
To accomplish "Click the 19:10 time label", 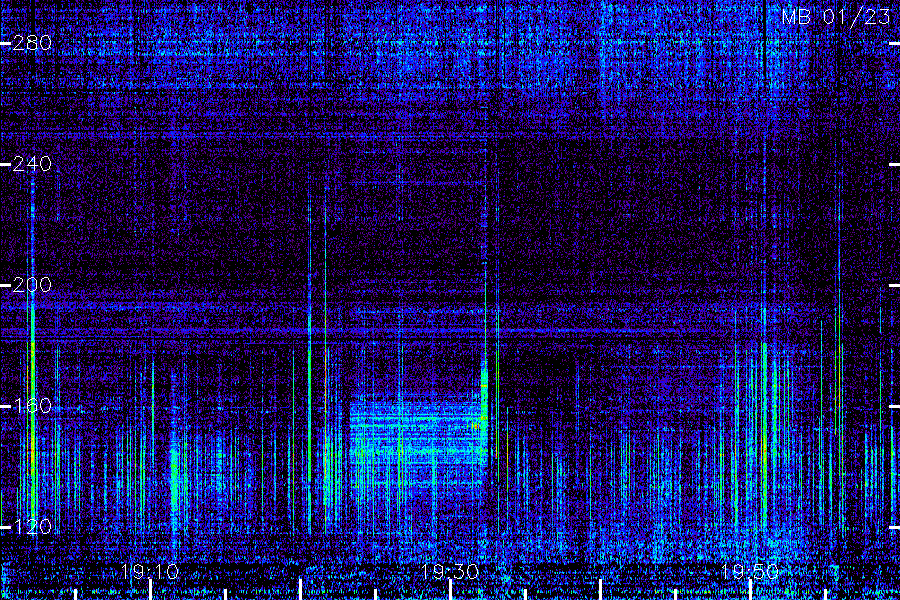I will click(150, 571).
